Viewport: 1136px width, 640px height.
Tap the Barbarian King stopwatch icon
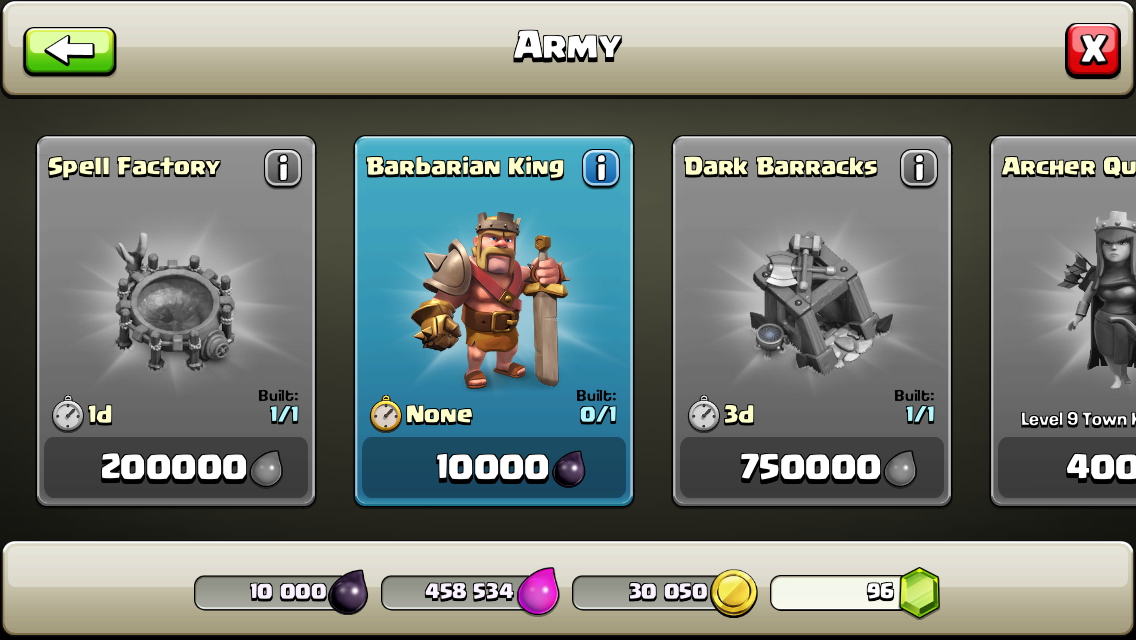coord(385,414)
